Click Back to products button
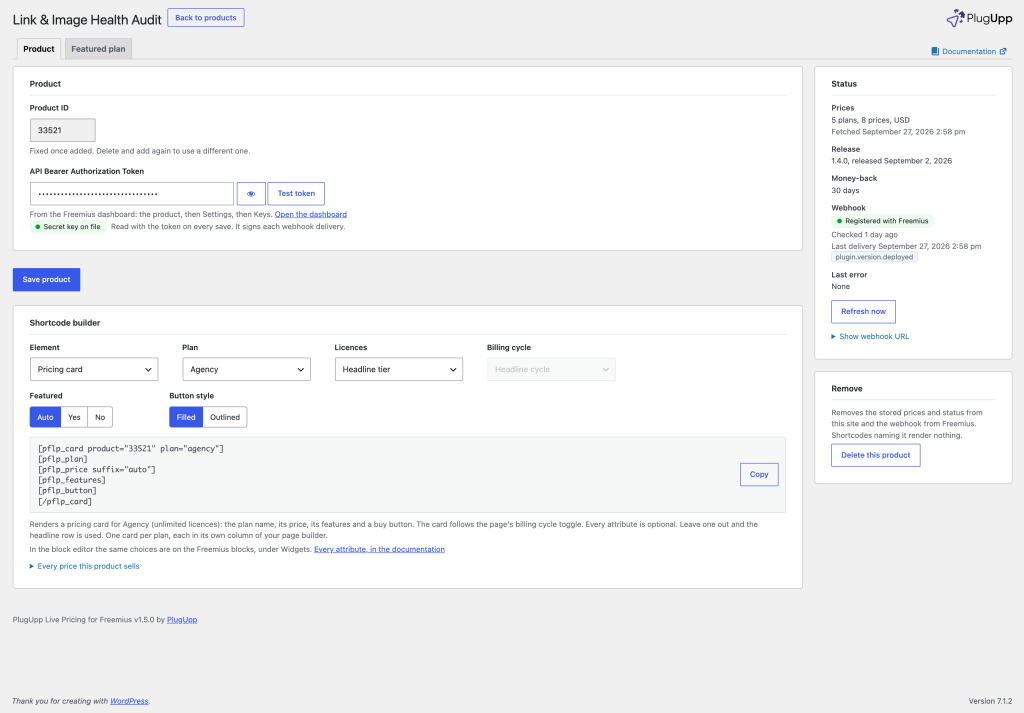This screenshot has width=1024, height=713. [206, 18]
